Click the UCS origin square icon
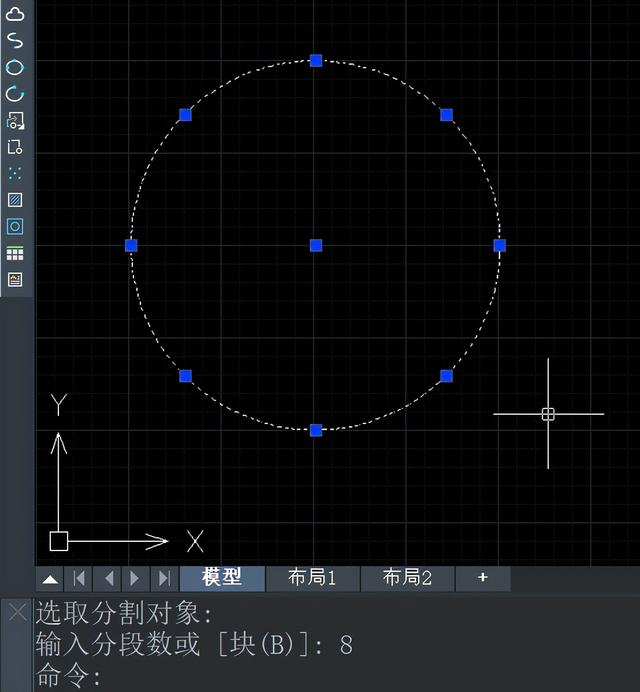The image size is (640, 692). (59, 541)
